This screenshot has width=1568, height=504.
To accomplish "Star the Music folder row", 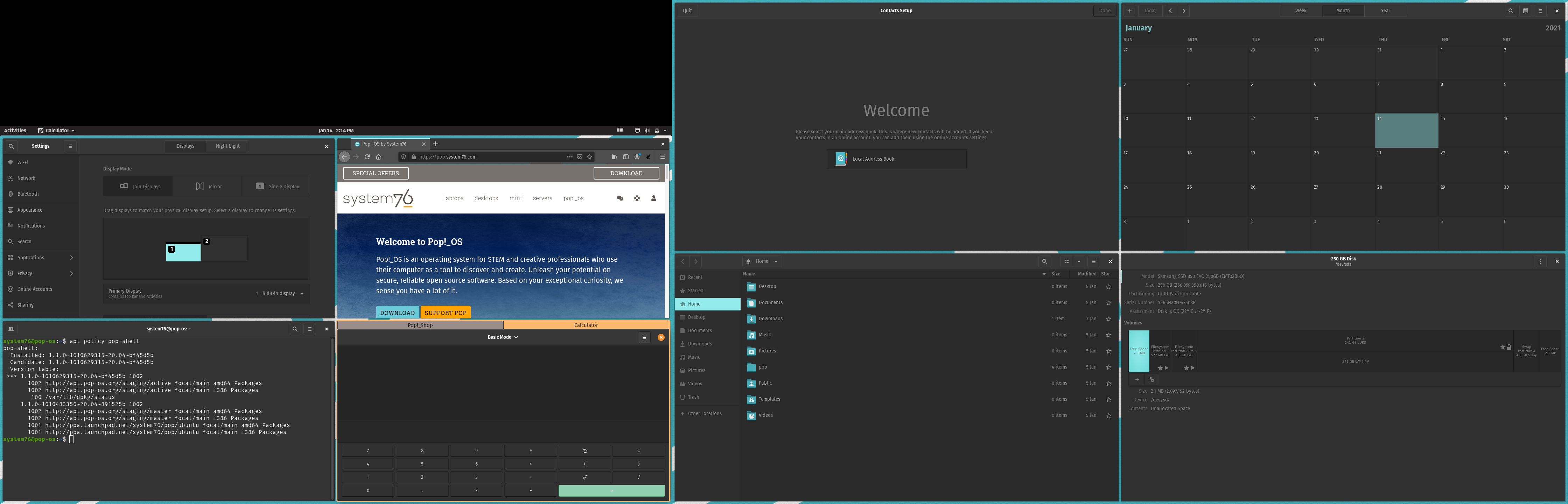I will (1108, 335).
